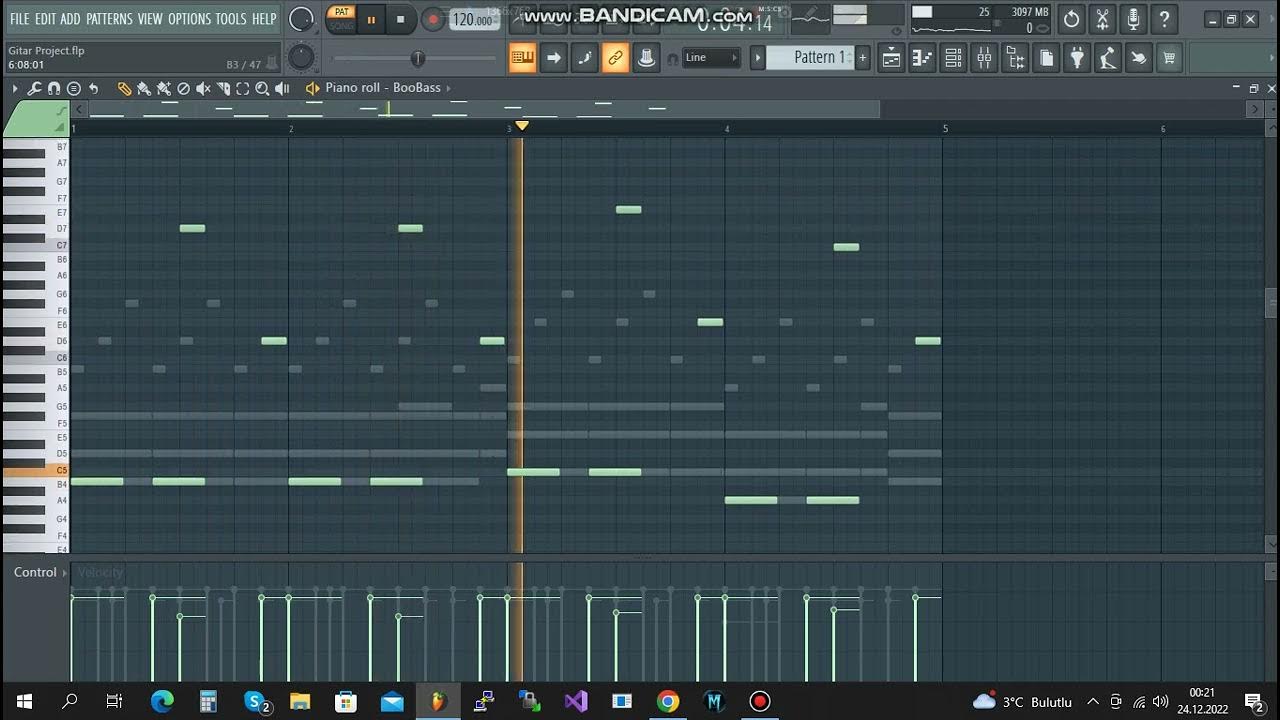Open FL Studio in Windows taskbar
This screenshot has width=1280, height=720.
[x=437, y=701]
